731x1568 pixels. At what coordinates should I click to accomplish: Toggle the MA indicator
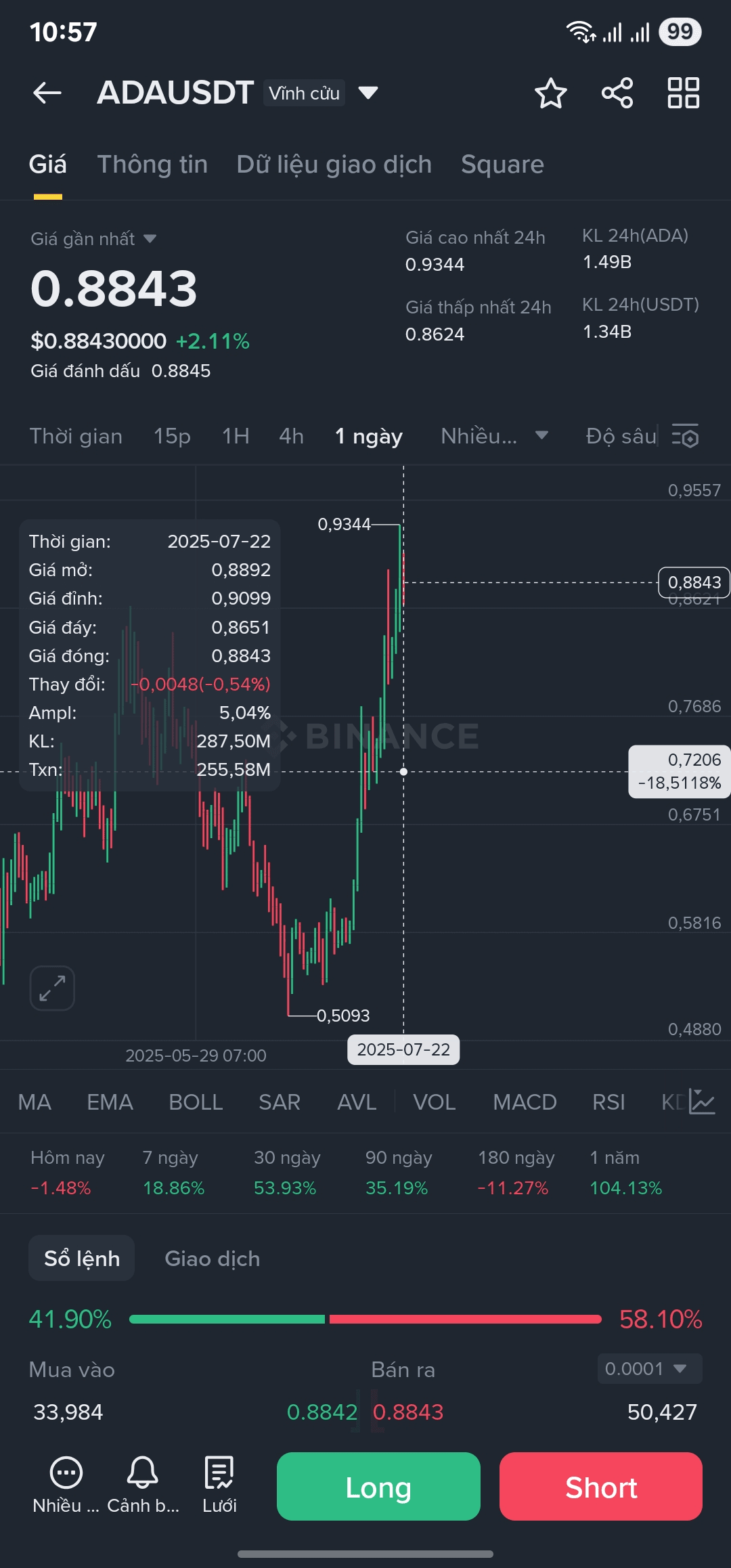(35, 1102)
